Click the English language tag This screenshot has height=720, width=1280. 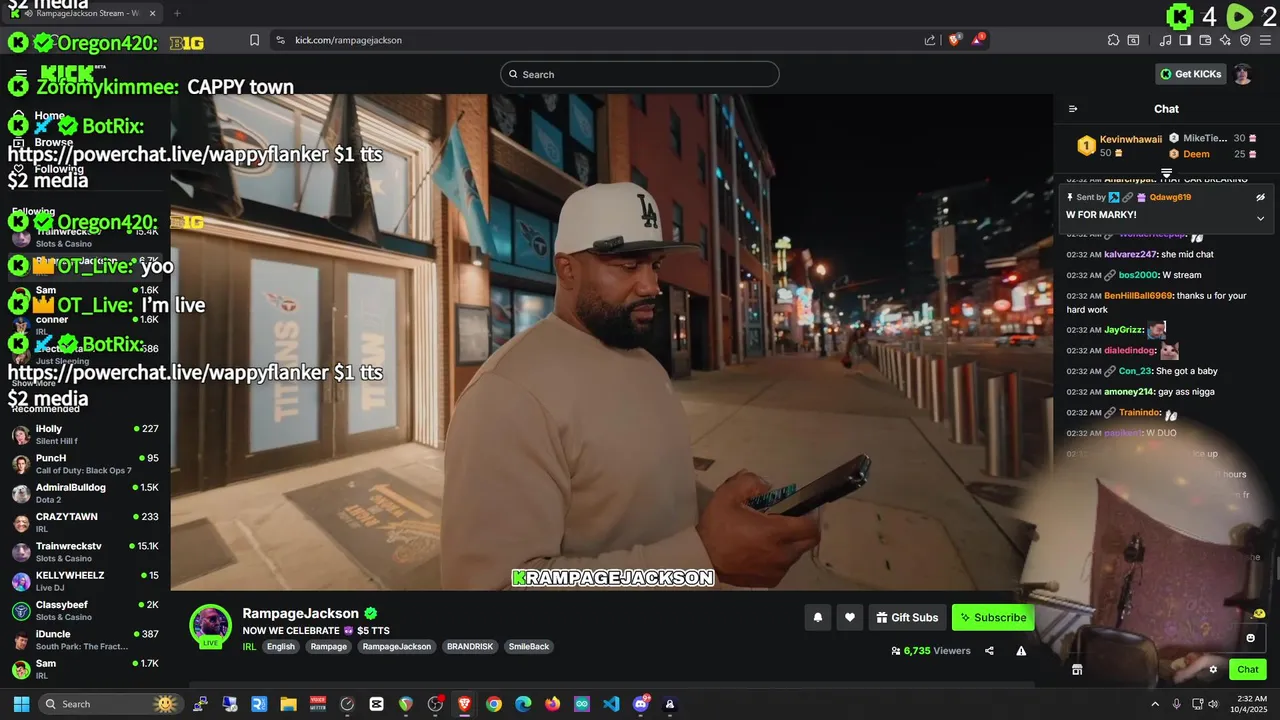(x=281, y=647)
